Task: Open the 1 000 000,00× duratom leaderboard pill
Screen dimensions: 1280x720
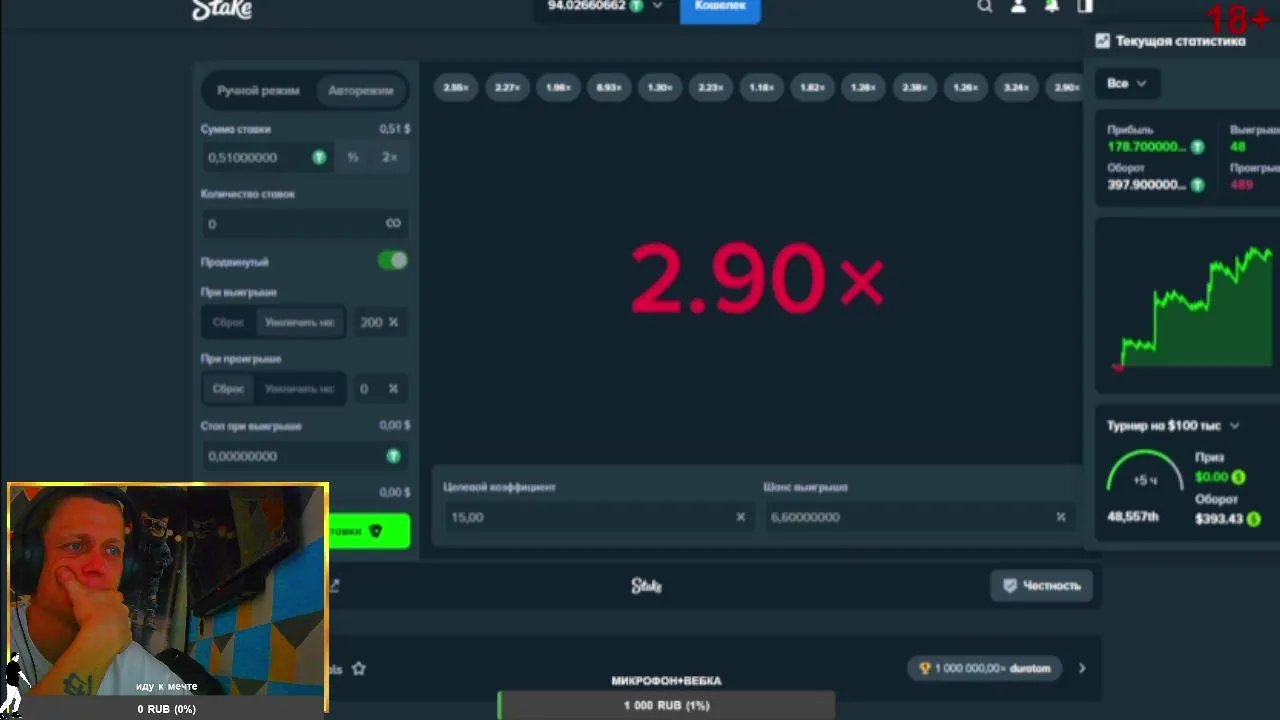Action: tap(984, 668)
